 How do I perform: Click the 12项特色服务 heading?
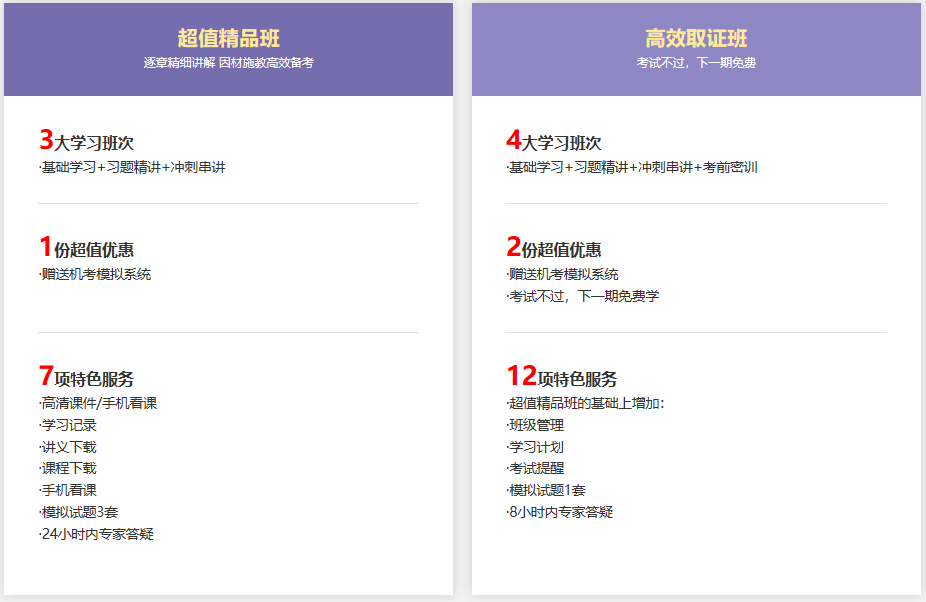pos(562,378)
